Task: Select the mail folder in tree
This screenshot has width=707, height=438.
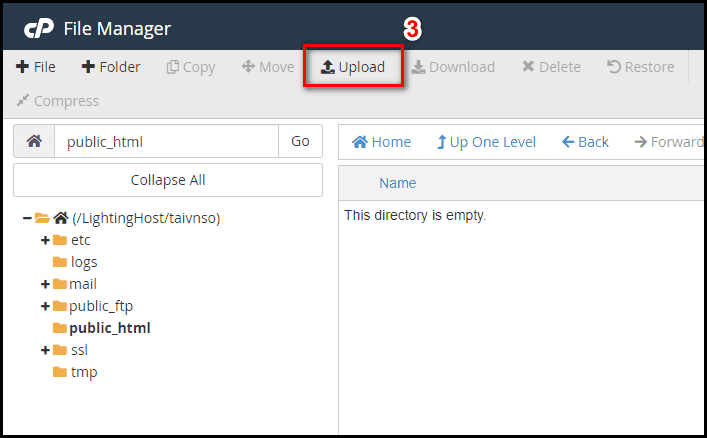Action: [x=83, y=284]
